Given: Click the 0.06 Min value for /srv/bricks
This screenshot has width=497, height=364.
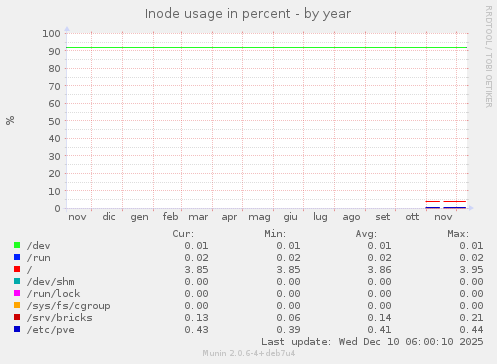Looking at the screenshot, I should coord(288,318).
